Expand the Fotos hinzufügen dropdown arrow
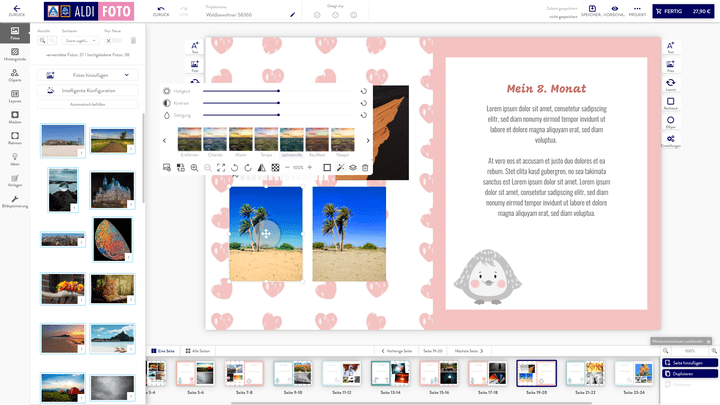Image resolution: width=720 pixels, height=405 pixels. point(127,75)
